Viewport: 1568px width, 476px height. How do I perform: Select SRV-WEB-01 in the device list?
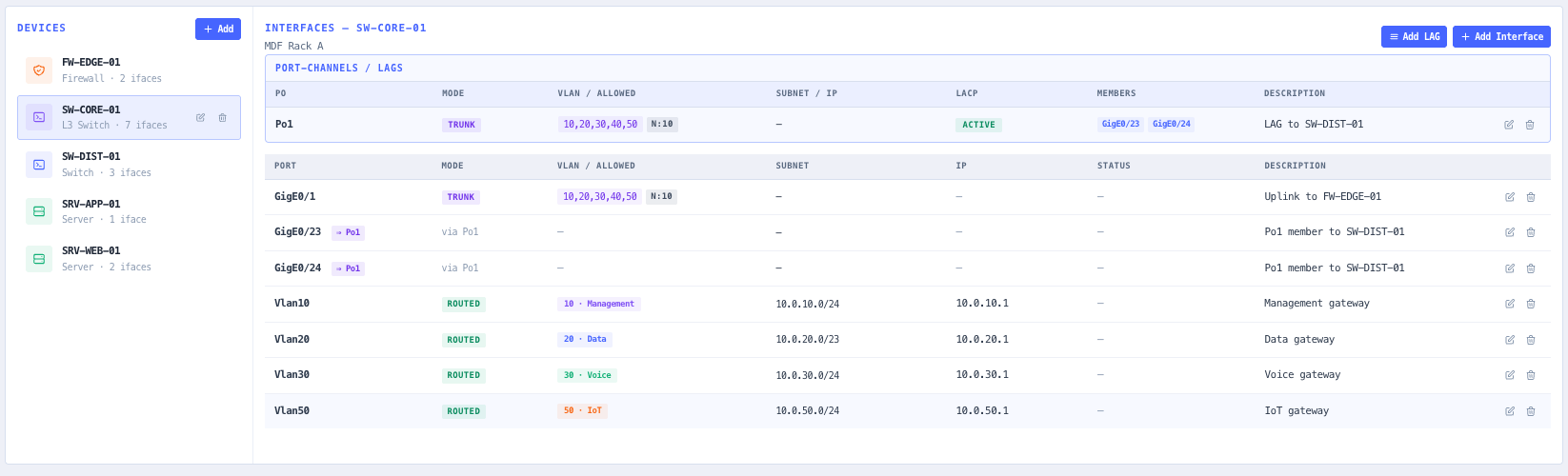coord(129,258)
